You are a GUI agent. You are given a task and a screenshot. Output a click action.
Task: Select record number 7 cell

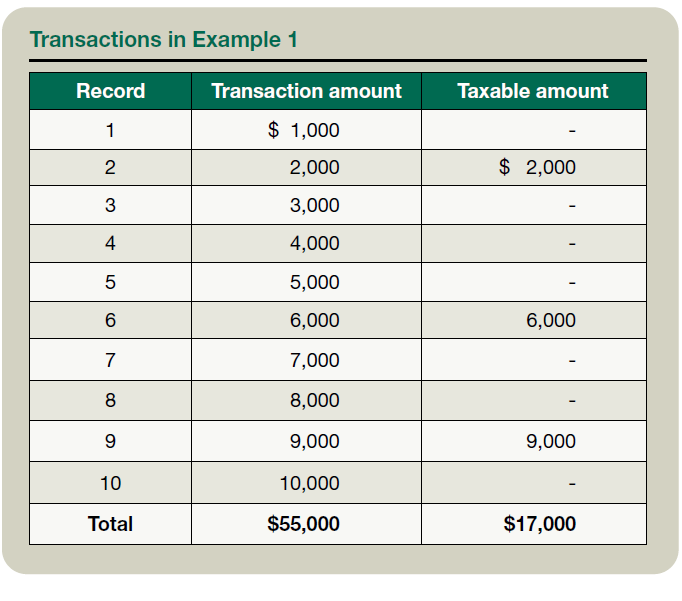pos(110,360)
